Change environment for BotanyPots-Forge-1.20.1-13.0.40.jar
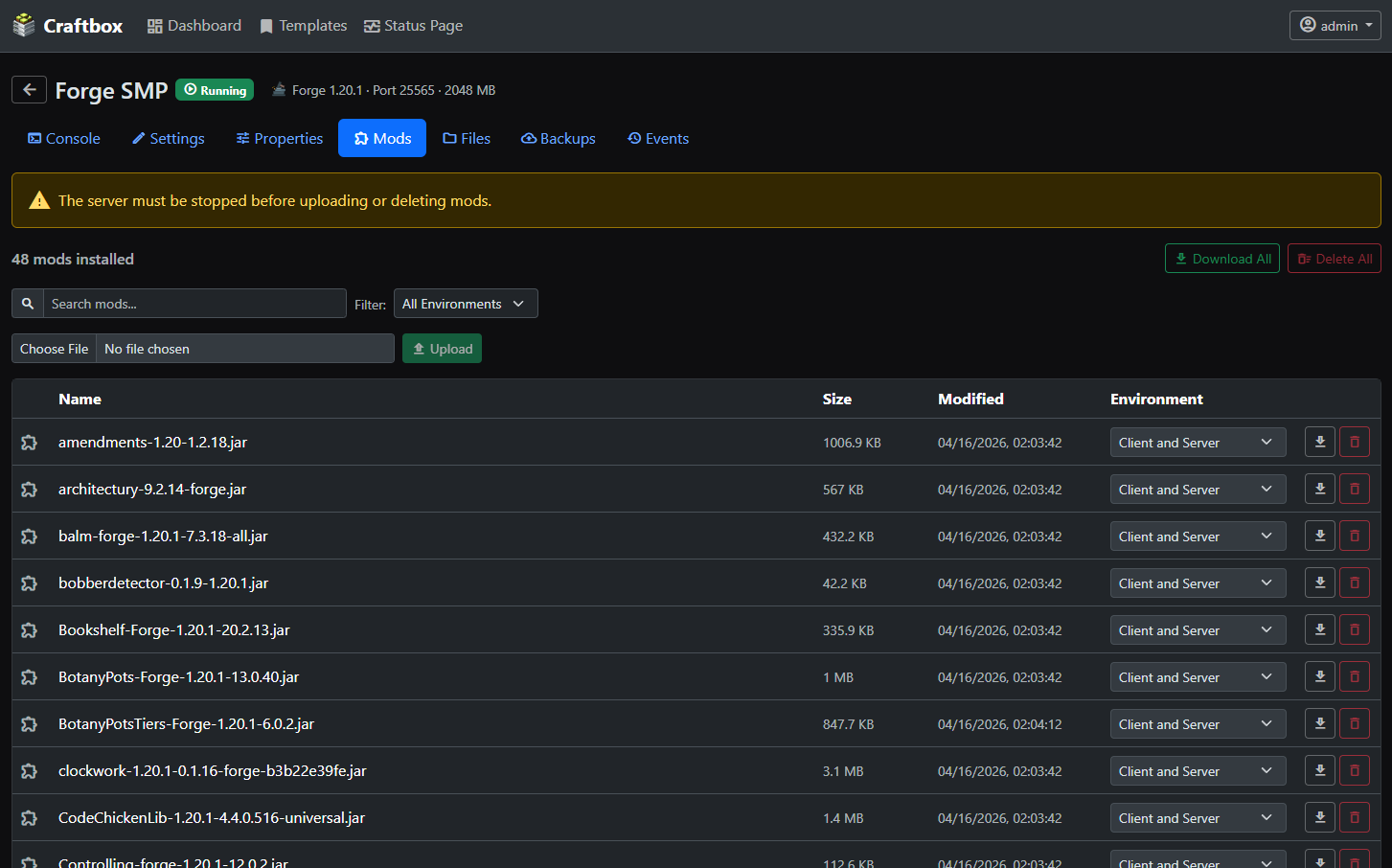Screen dimensions: 1392x868 point(1198,676)
